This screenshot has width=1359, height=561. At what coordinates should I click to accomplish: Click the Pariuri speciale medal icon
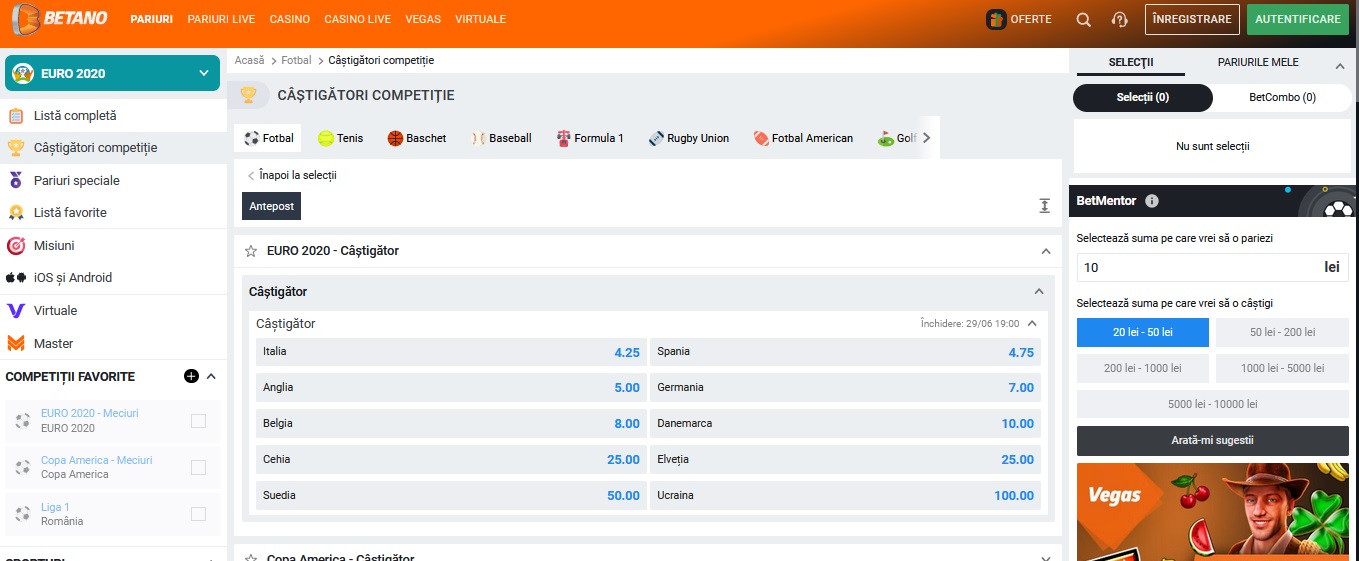pyautogui.click(x=16, y=181)
